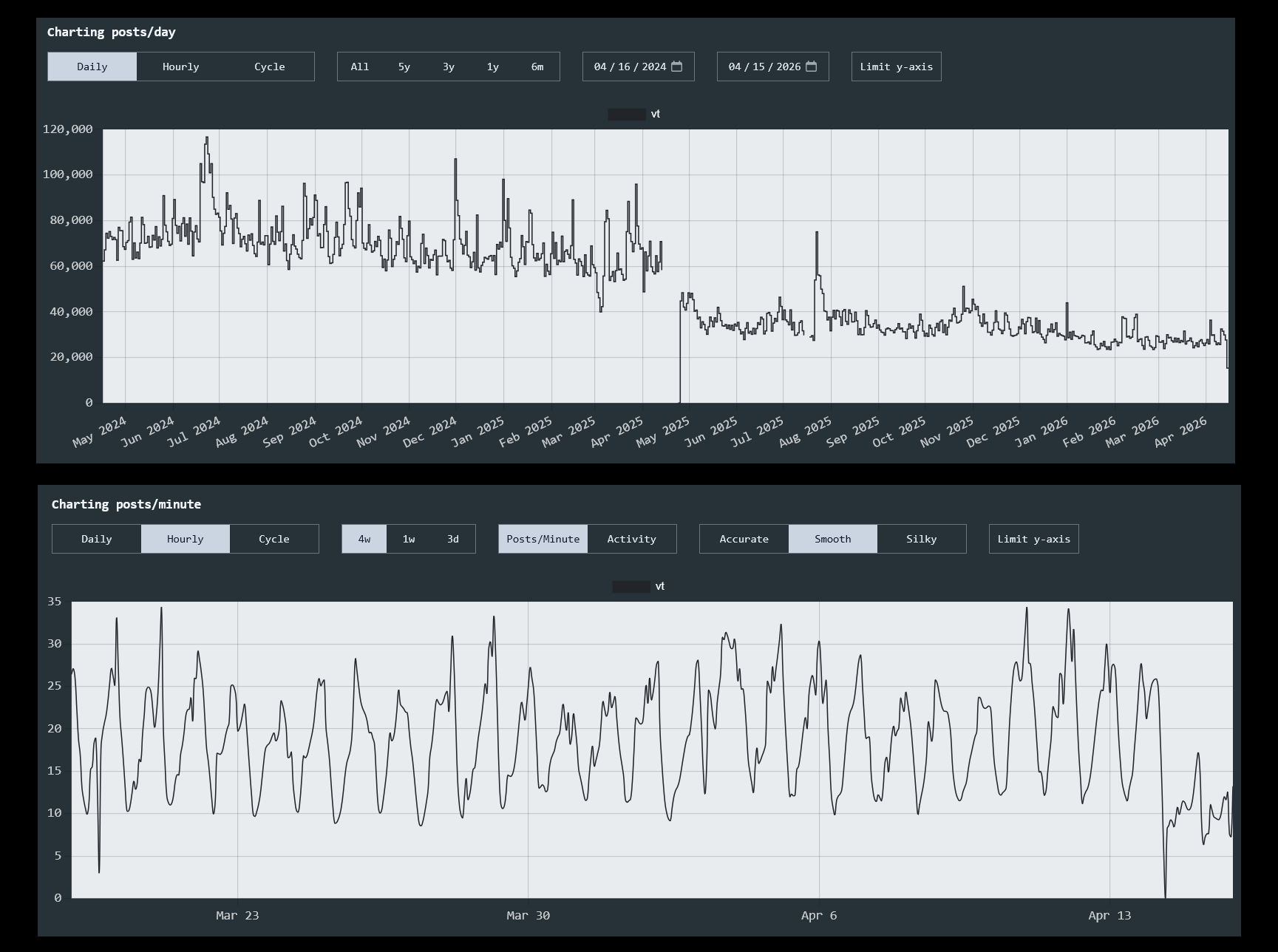The width and height of the screenshot is (1278, 952).
Task: Toggle vt legend swatch in posts/day chart
Action: click(x=627, y=115)
